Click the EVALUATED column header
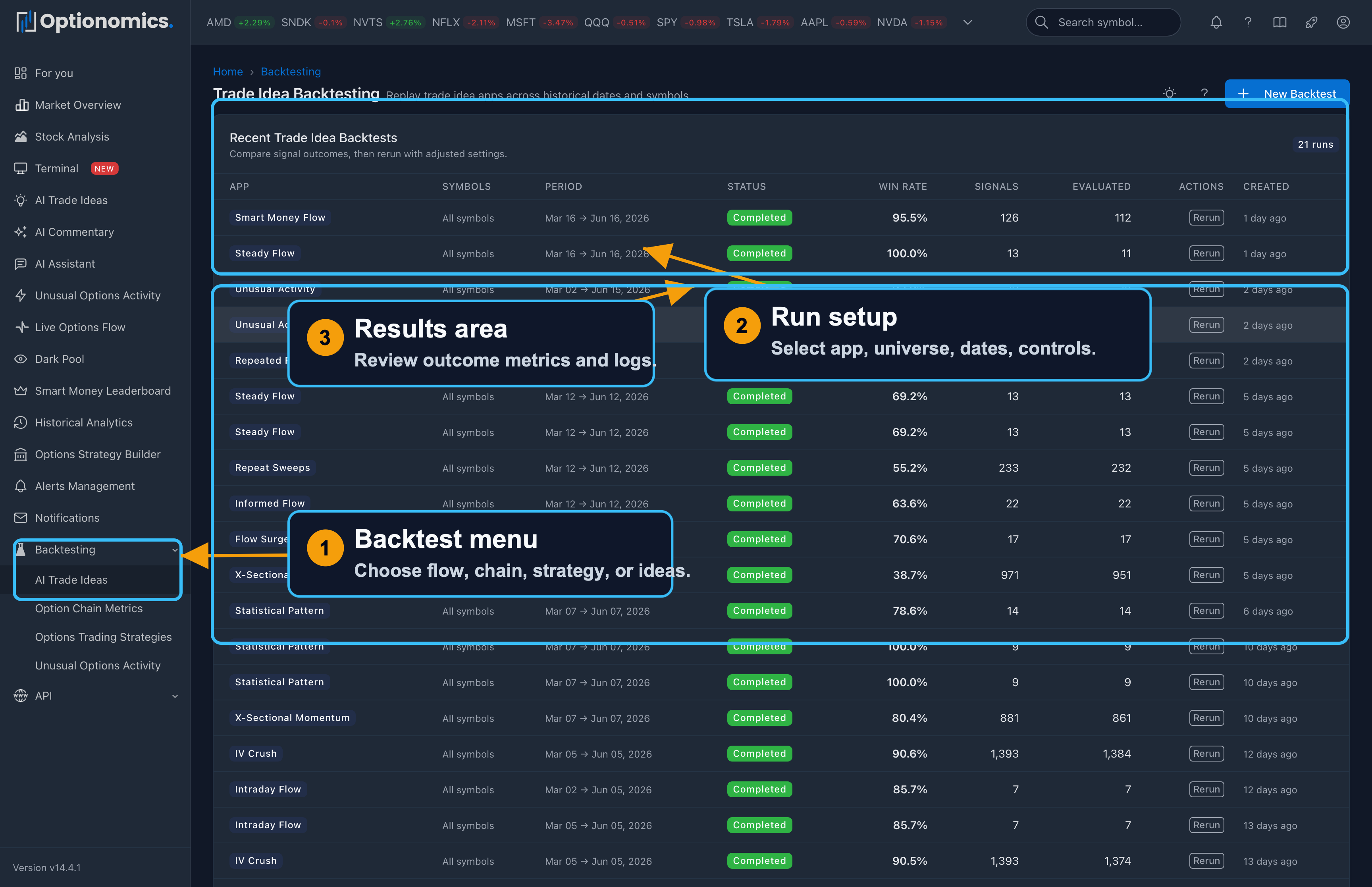The image size is (1372, 887). click(x=1101, y=187)
